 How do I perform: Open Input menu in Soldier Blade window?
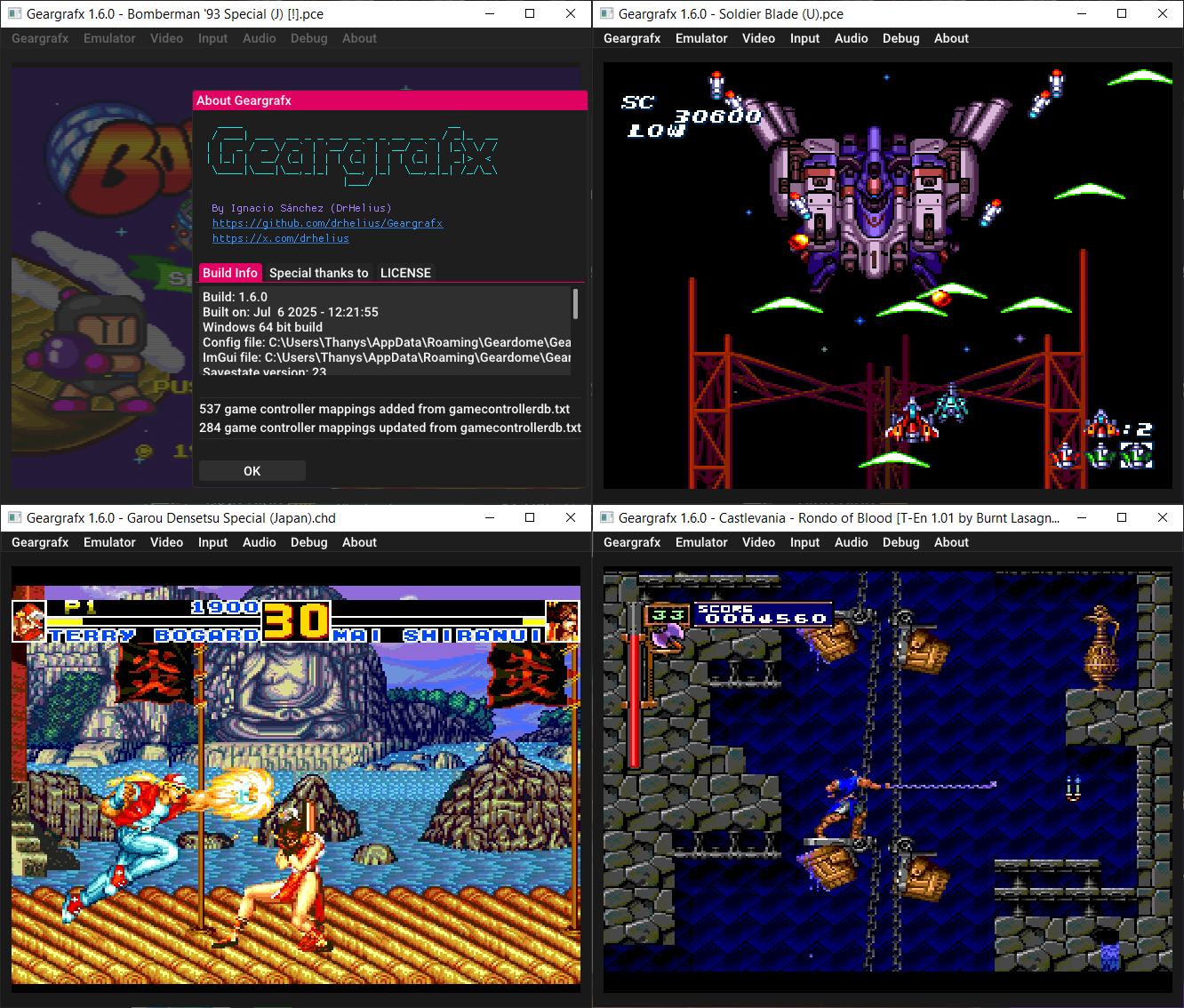click(x=805, y=38)
